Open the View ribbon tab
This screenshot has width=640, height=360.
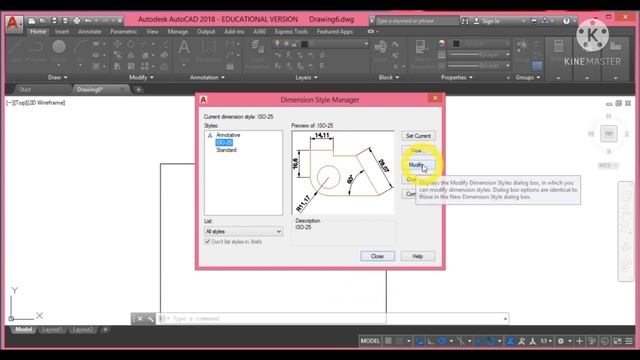(152, 31)
